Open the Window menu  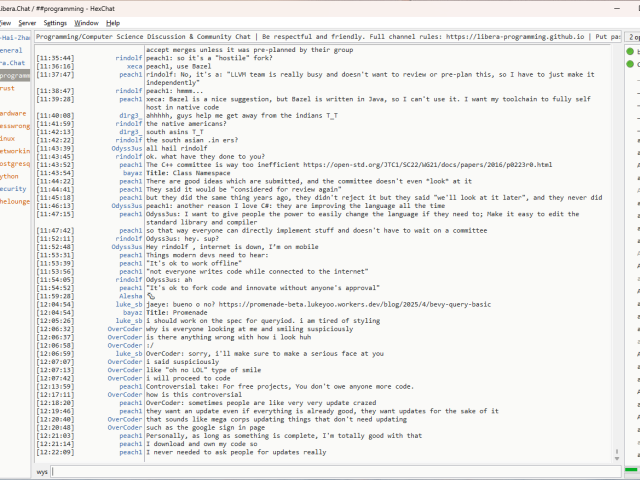click(87, 22)
